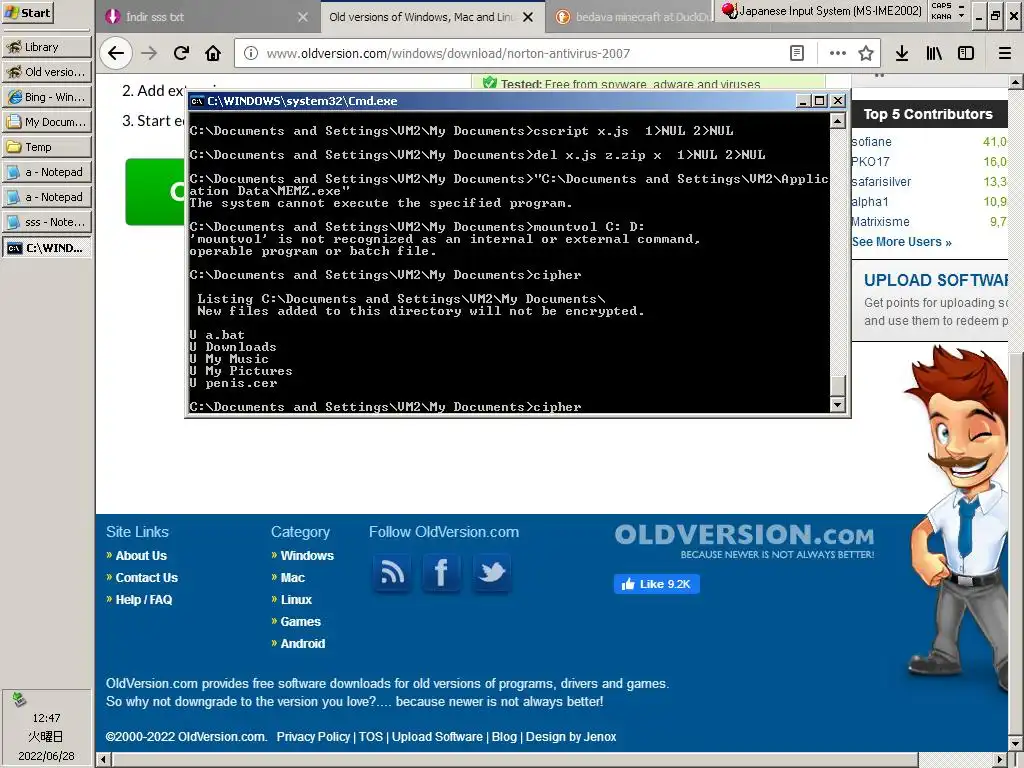Open Contact Us footer link
The width and height of the screenshot is (1024, 768).
pos(146,578)
